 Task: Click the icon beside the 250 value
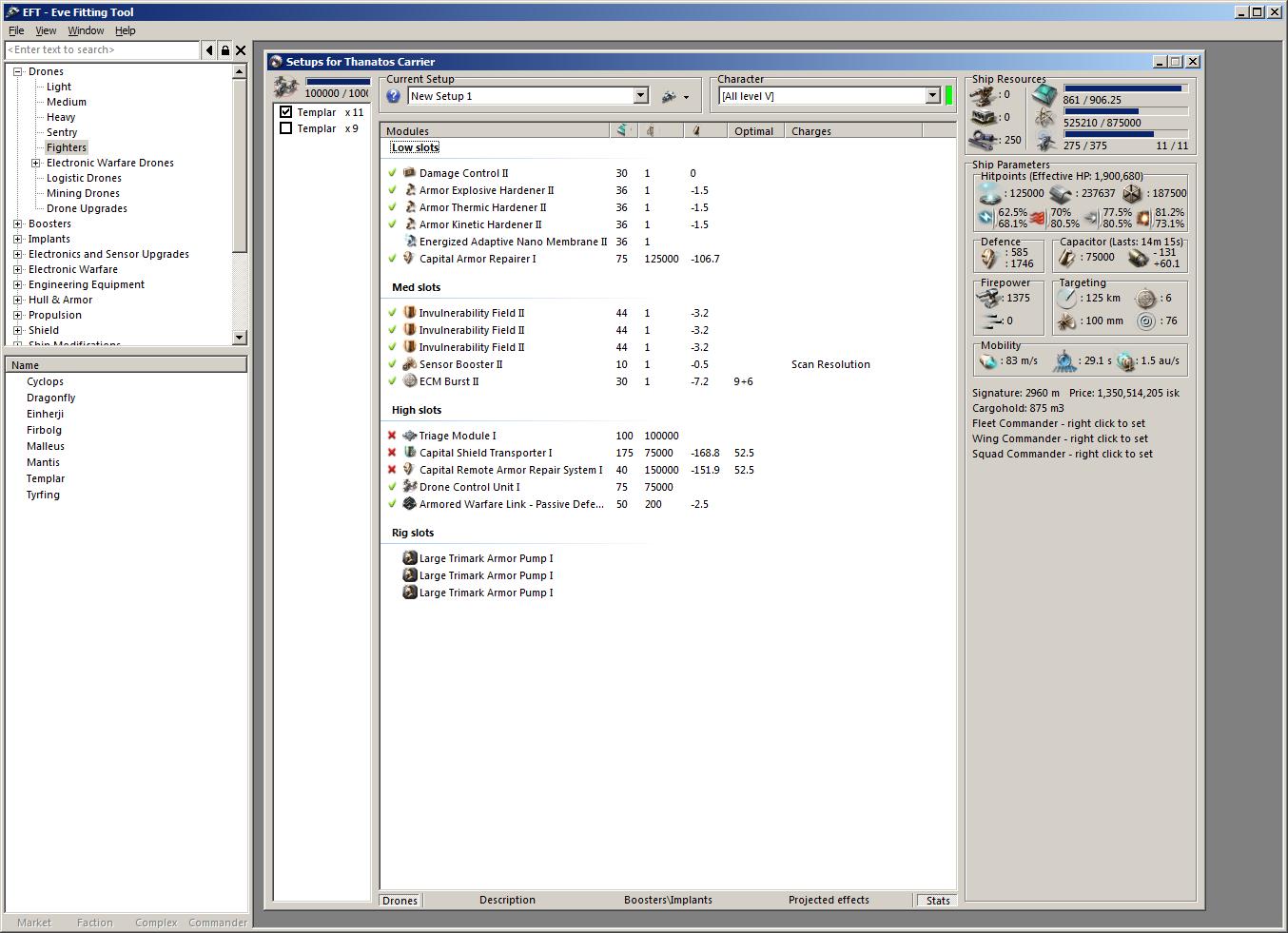point(984,140)
